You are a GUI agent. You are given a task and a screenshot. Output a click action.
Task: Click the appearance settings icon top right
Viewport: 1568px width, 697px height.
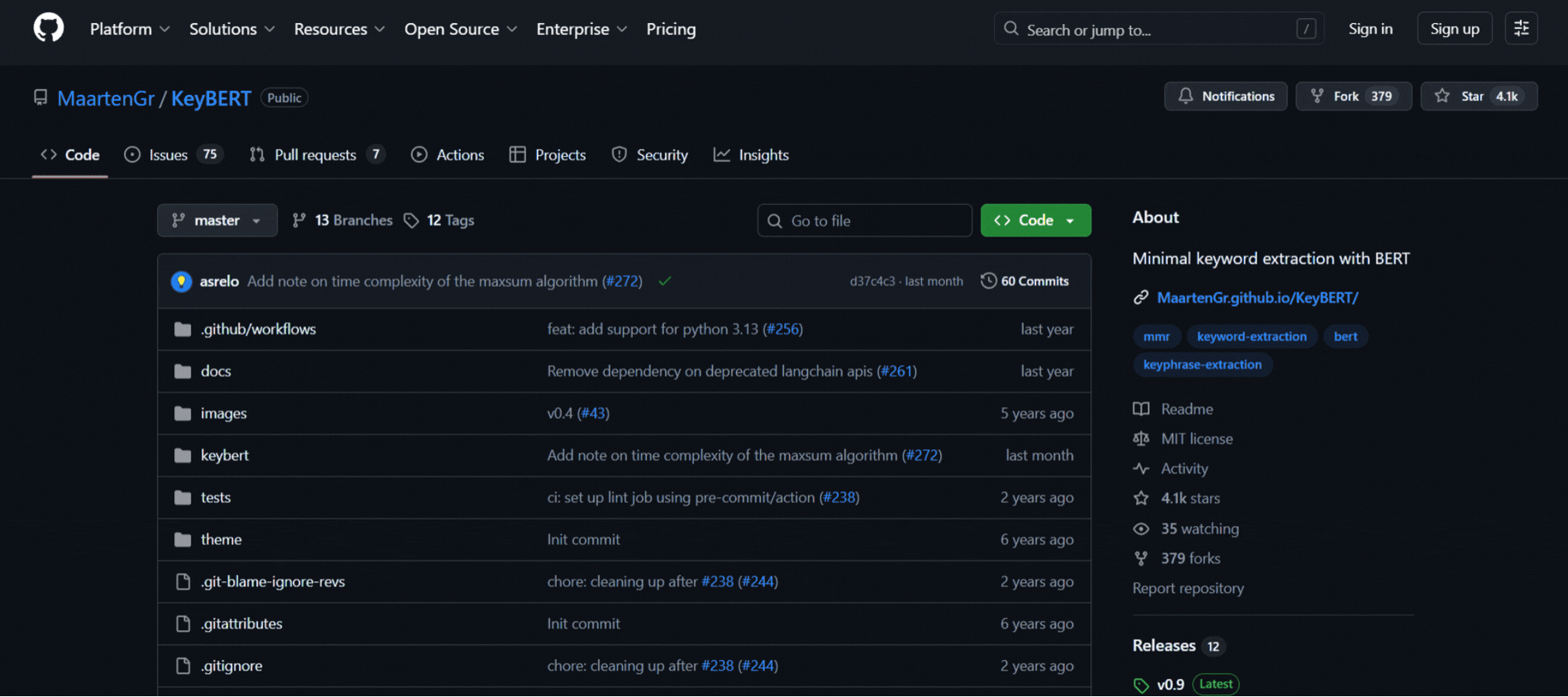click(x=1521, y=29)
